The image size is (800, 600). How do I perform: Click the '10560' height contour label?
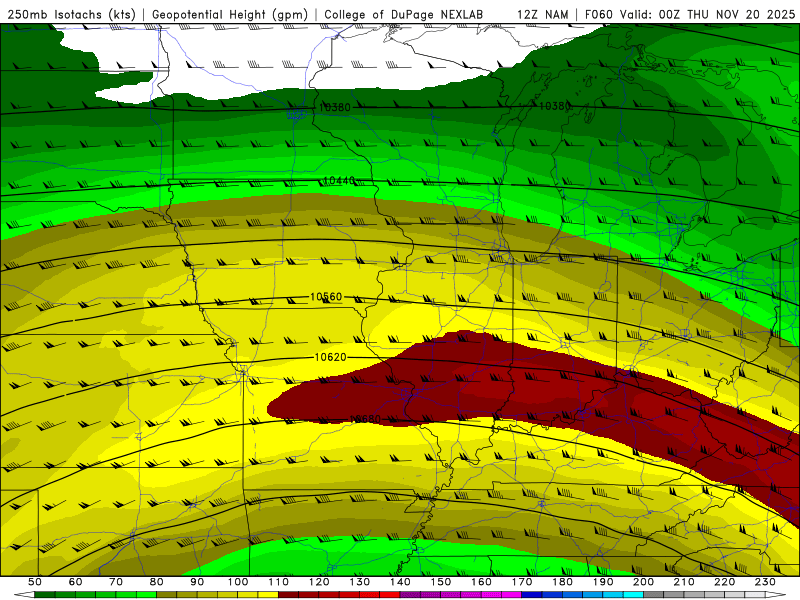tap(326, 297)
